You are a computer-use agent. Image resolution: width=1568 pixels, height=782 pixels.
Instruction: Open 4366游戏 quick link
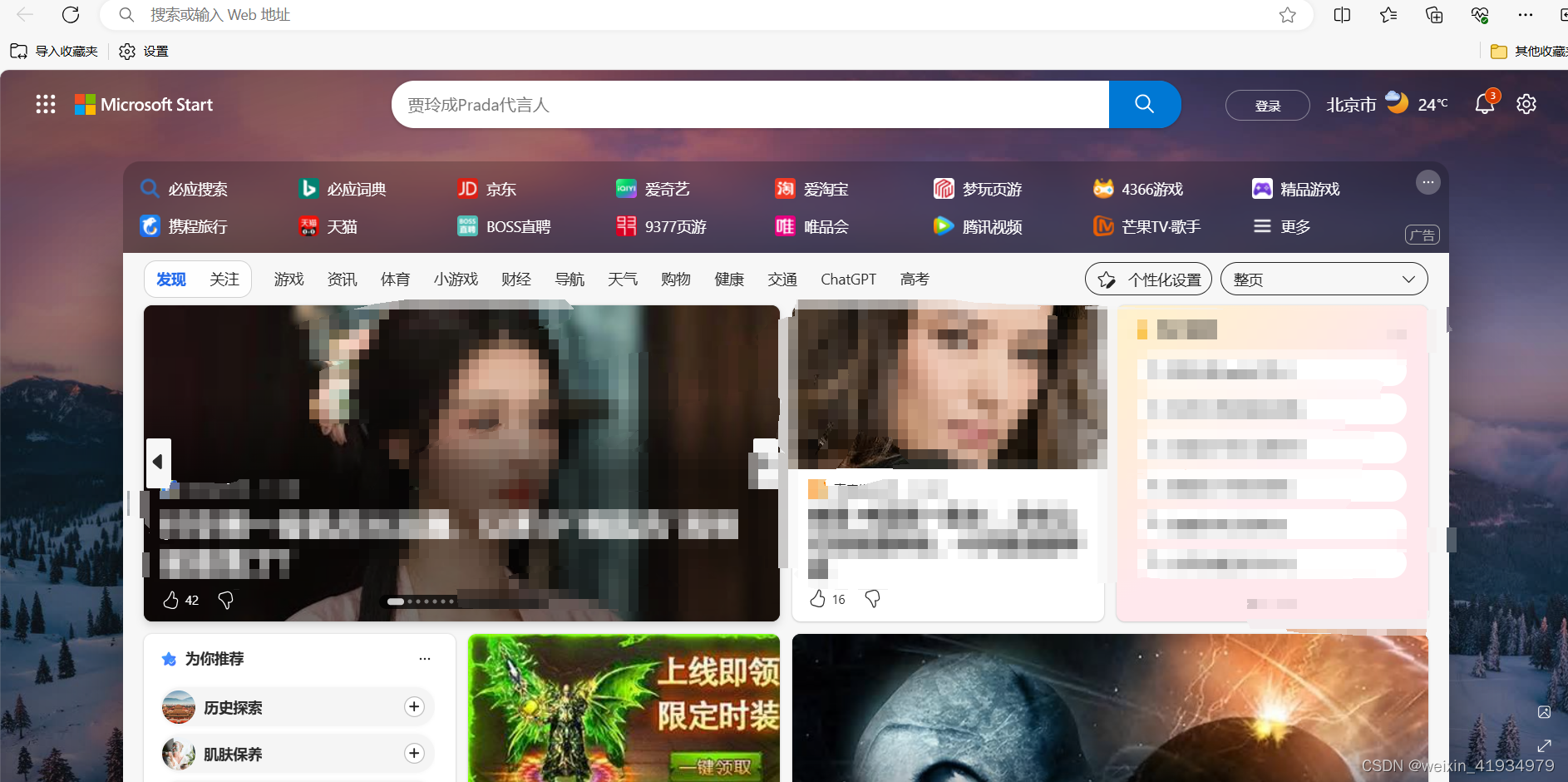tap(1137, 189)
